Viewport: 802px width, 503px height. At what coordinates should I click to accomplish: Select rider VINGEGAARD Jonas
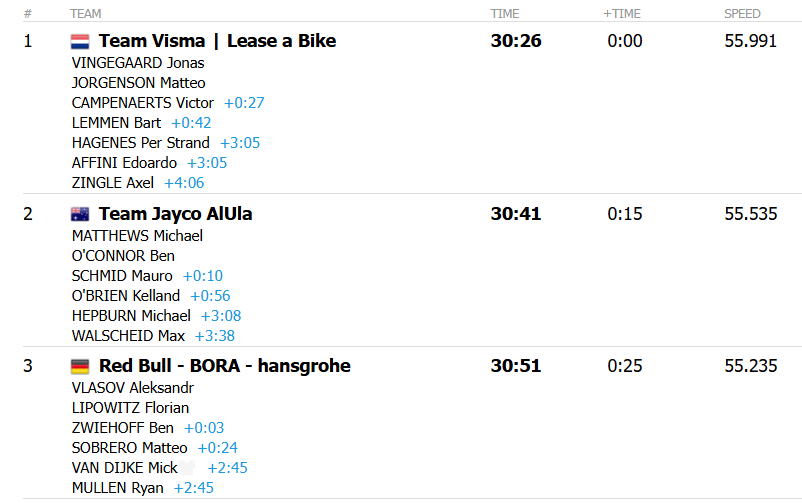coord(138,63)
